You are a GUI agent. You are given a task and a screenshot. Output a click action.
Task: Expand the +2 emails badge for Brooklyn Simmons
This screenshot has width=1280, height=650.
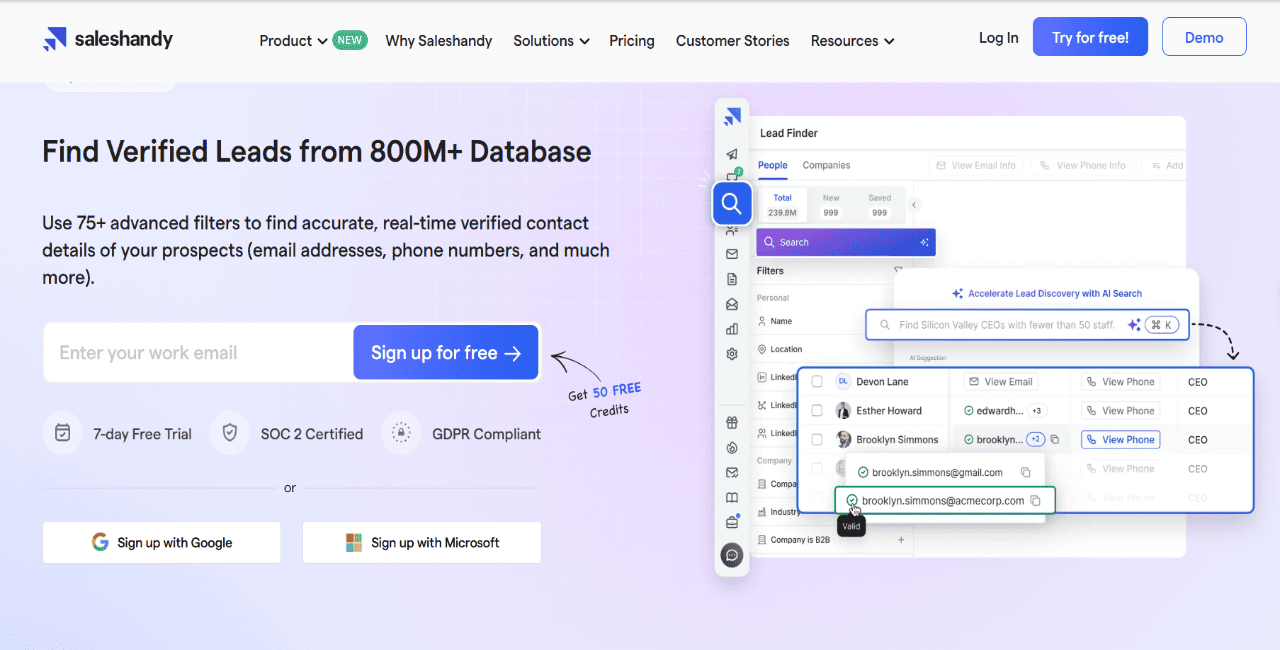pos(1036,439)
